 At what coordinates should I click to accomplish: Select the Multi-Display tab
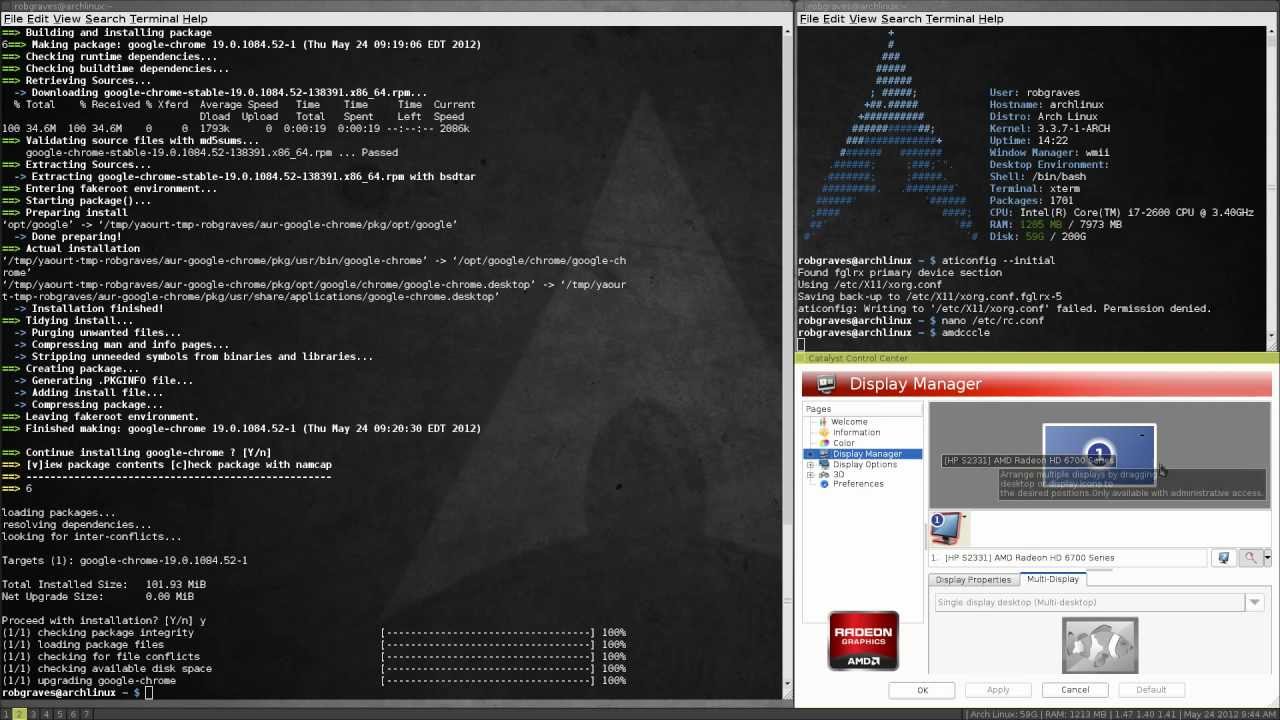point(1053,579)
